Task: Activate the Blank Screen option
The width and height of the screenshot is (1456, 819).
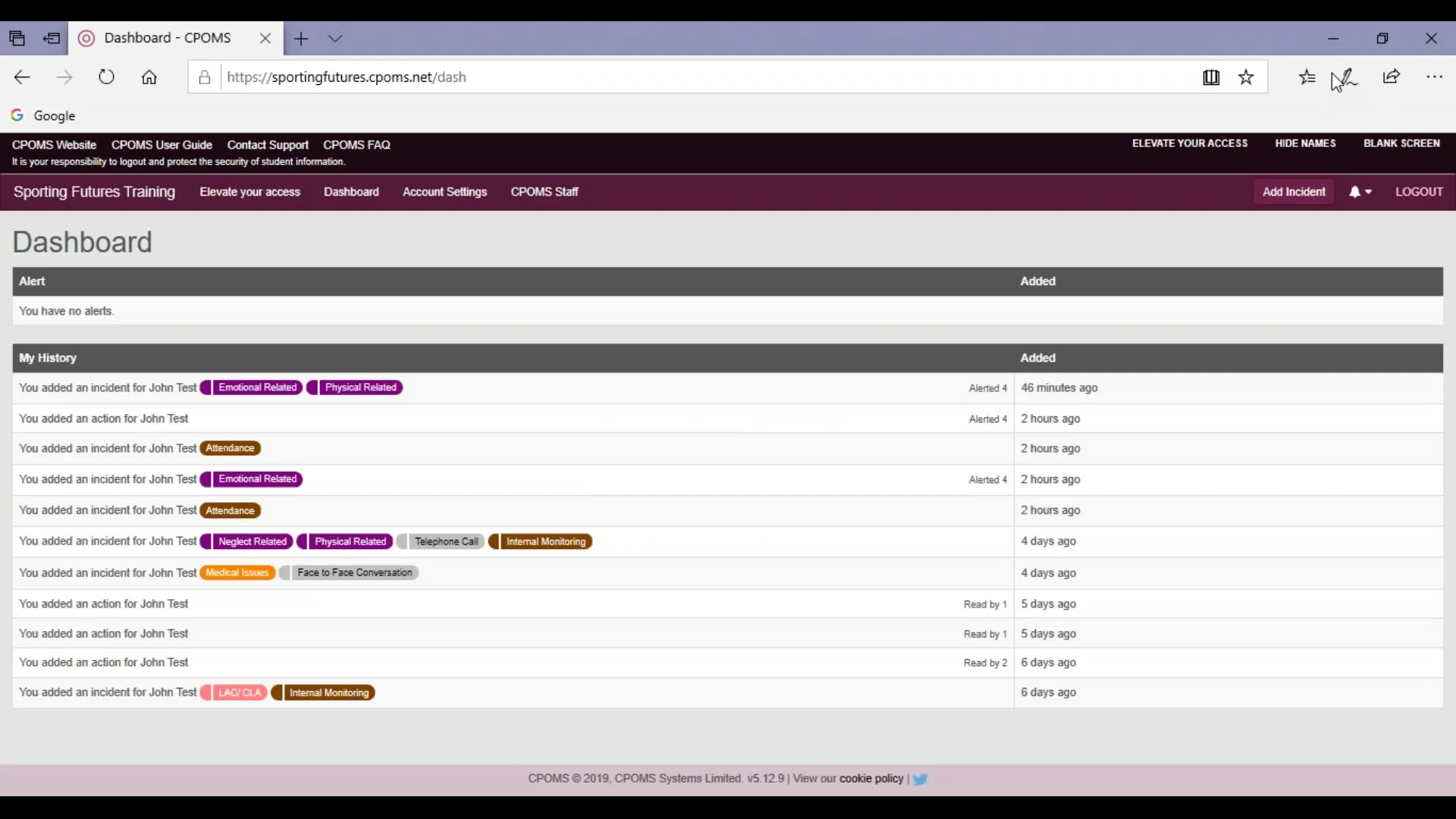Action: pyautogui.click(x=1401, y=143)
